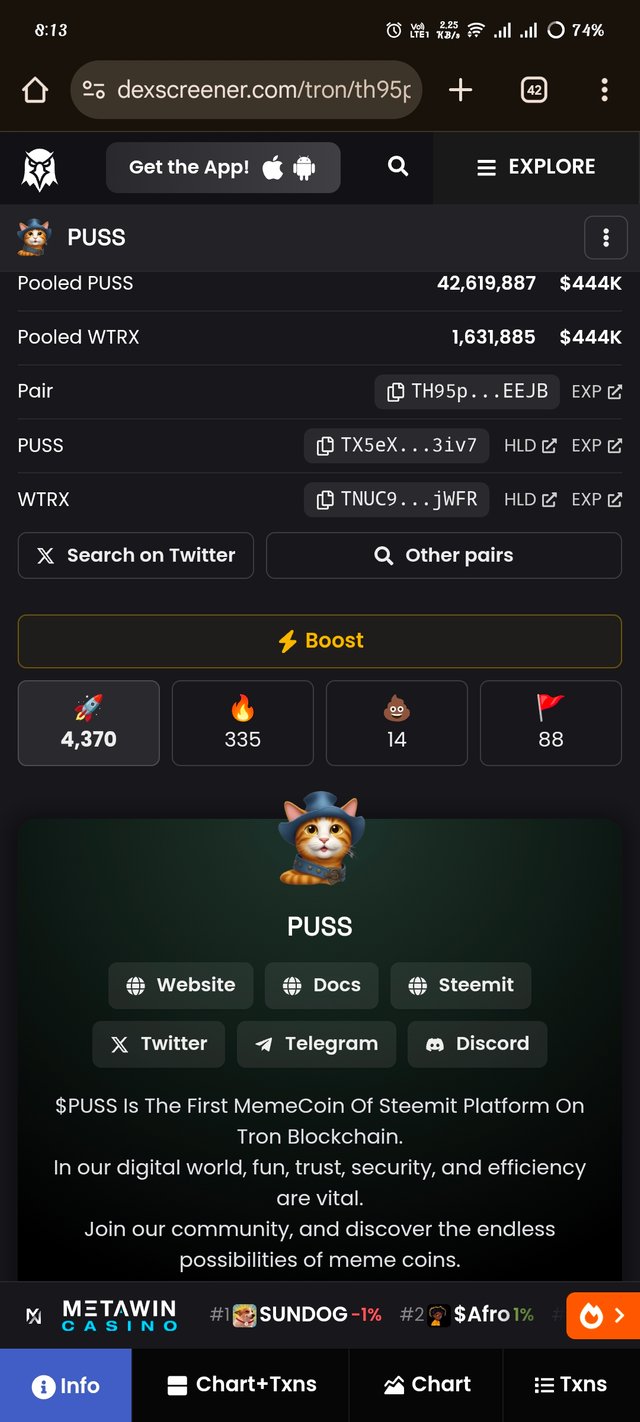Tap the DEX Screener owl logo
The image size is (640, 1422).
coord(40,168)
